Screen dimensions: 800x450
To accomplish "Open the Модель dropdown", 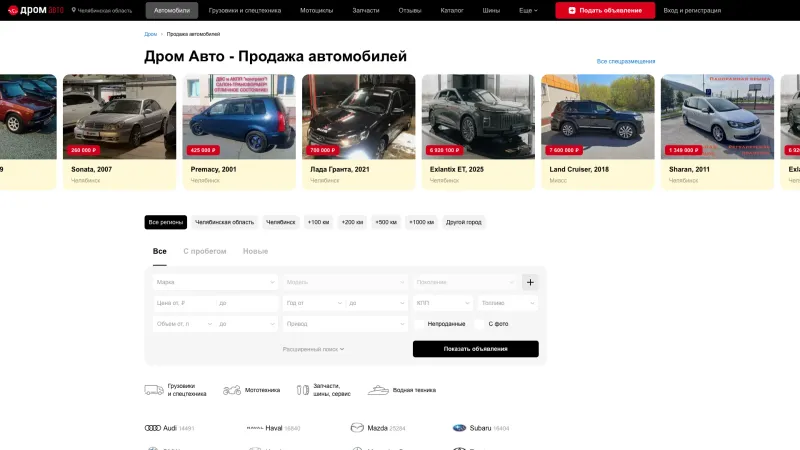I will coord(345,282).
